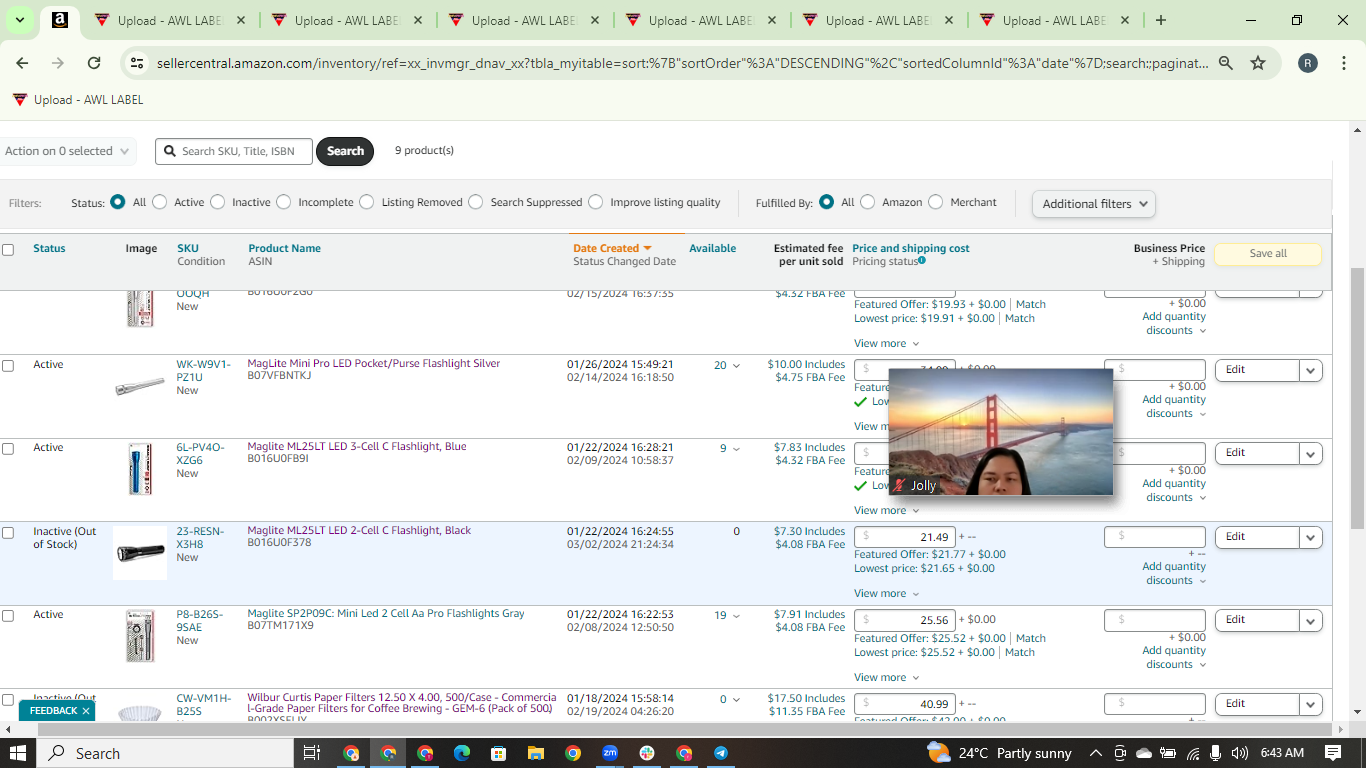
Task: Sort by the Available column header
Action: 712,248
